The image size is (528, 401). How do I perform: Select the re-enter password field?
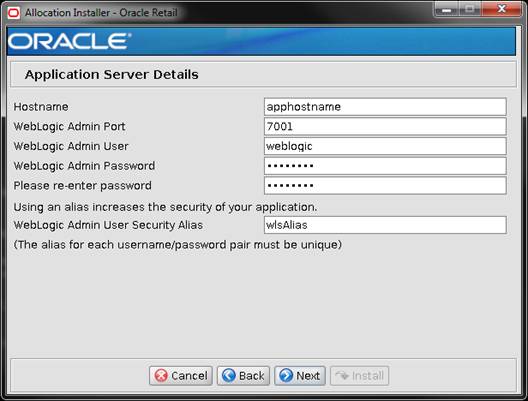coord(385,186)
